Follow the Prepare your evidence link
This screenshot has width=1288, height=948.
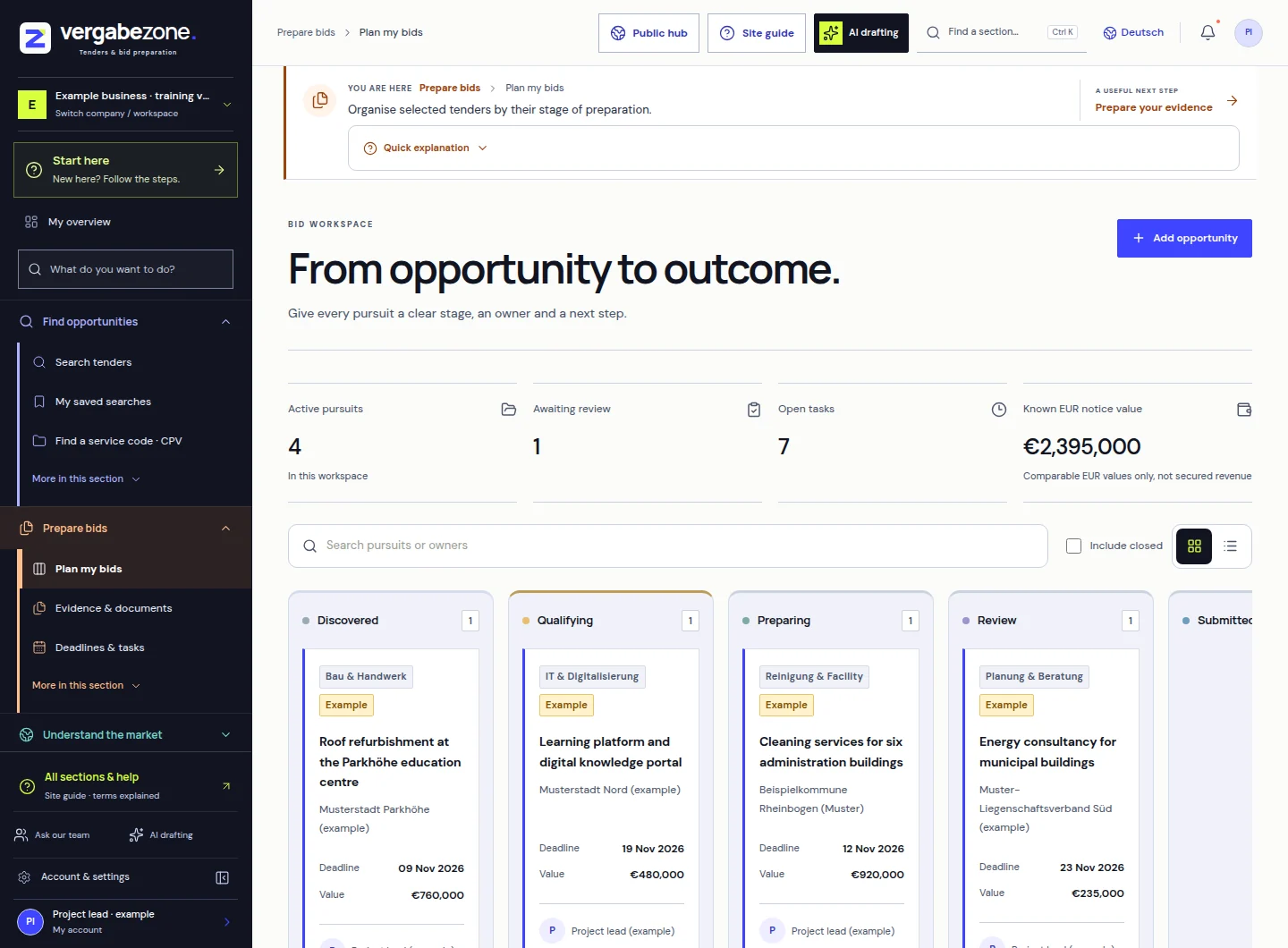[1154, 107]
